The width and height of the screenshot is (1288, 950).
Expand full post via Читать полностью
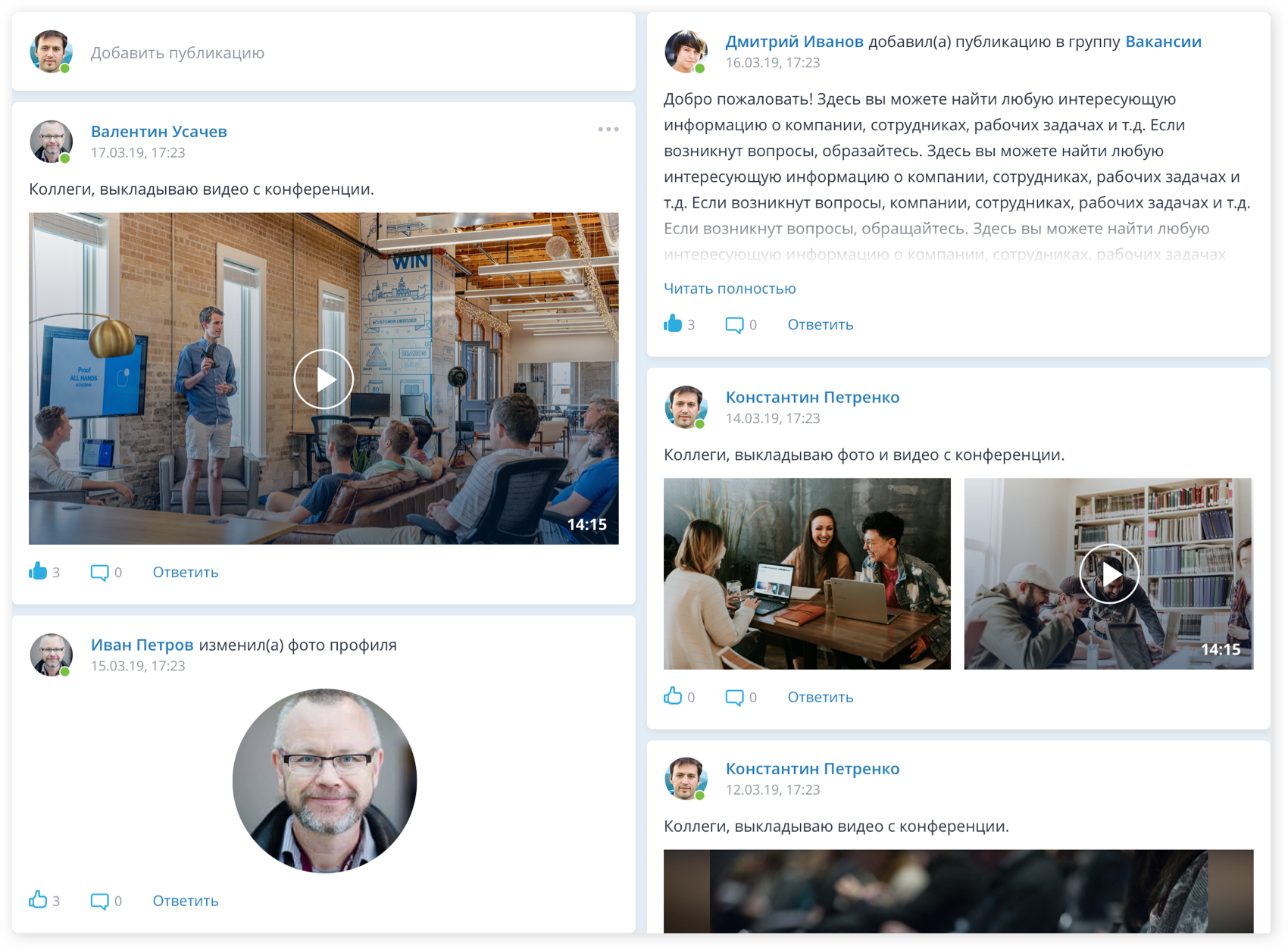[730, 289]
